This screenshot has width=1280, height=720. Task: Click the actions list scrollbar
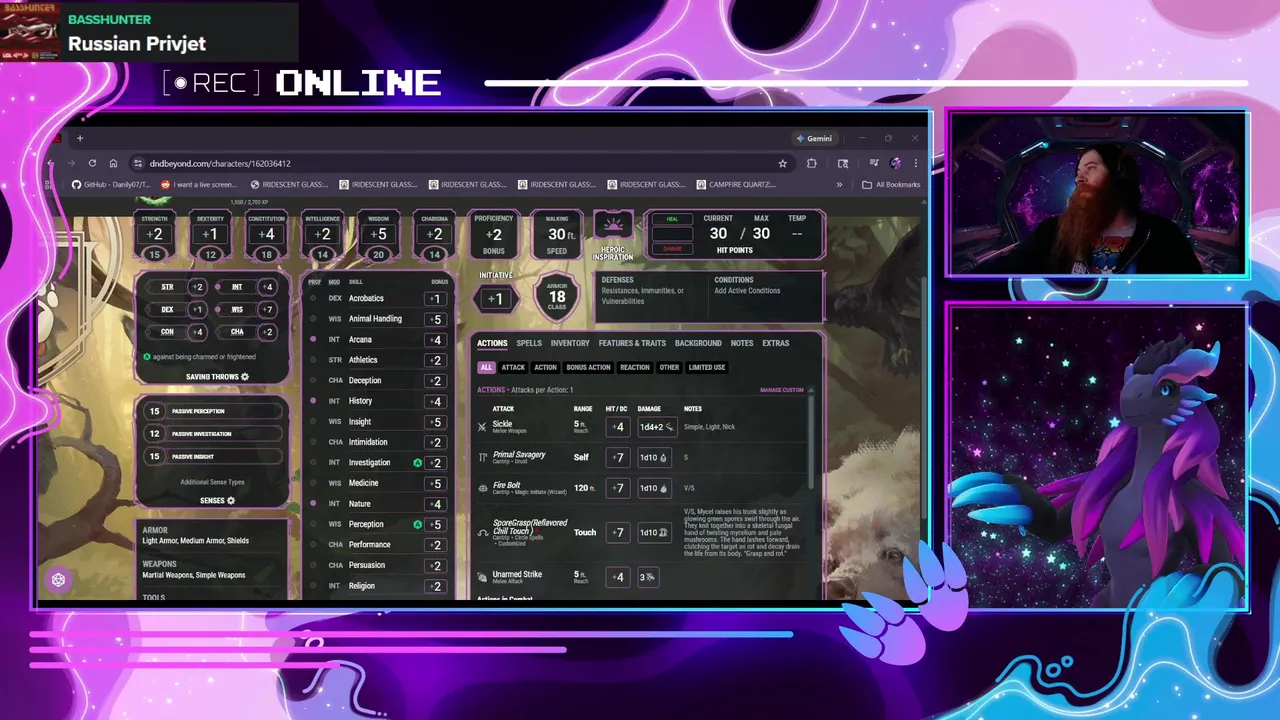[x=812, y=442]
